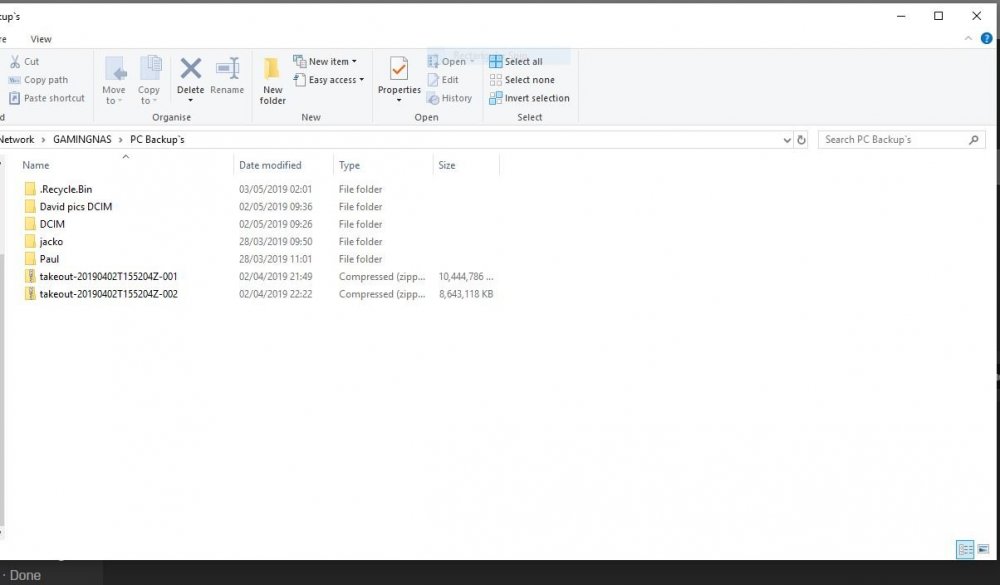This screenshot has width=1000, height=585.
Task: Open the Delete dropdown arrow
Action: (x=190, y=101)
